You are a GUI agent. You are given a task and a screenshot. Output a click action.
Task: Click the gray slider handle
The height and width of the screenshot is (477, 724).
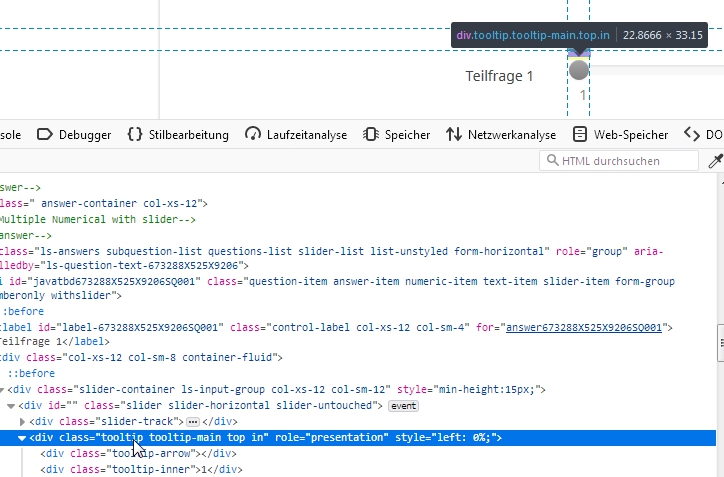coord(579,70)
